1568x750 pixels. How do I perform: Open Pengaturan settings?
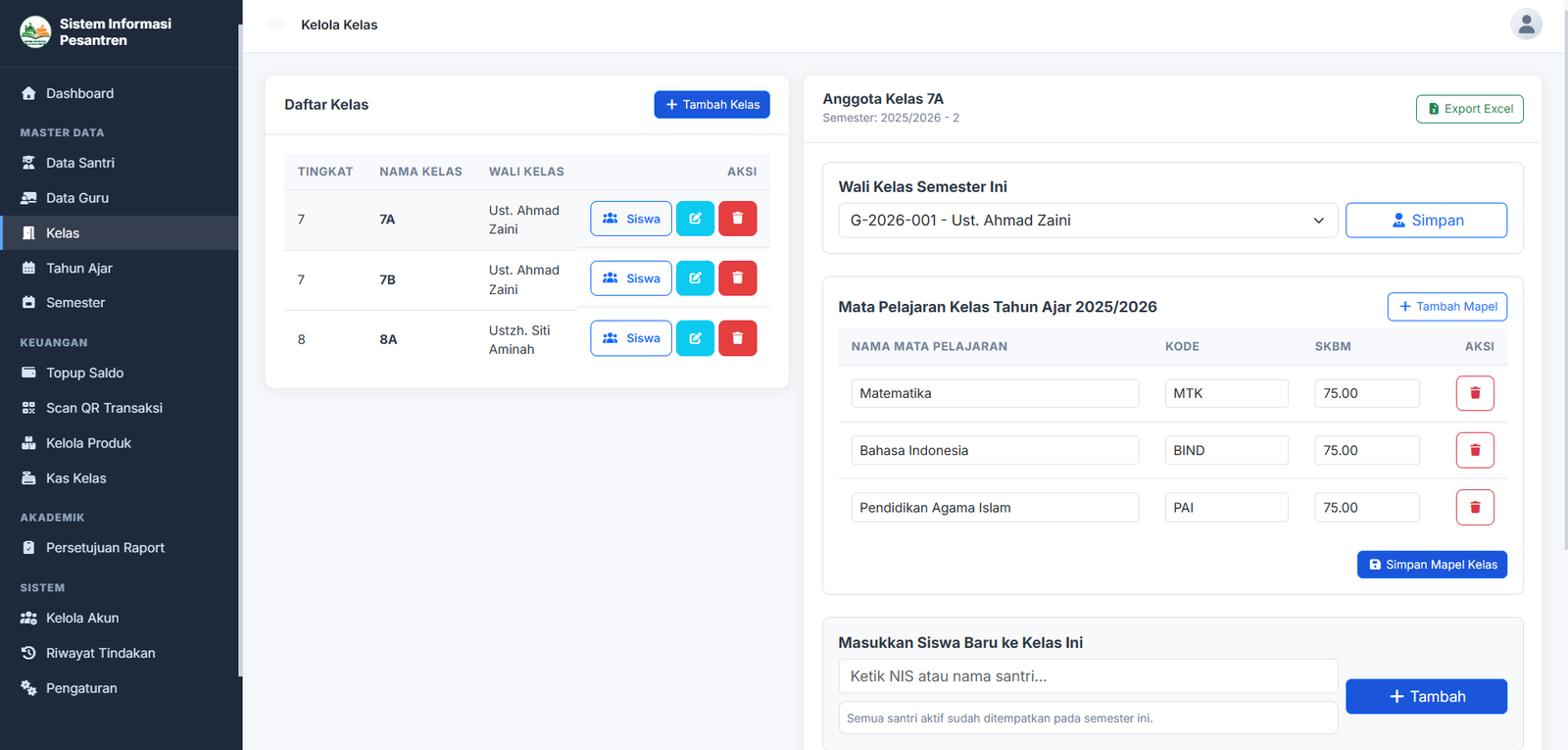pos(120,688)
